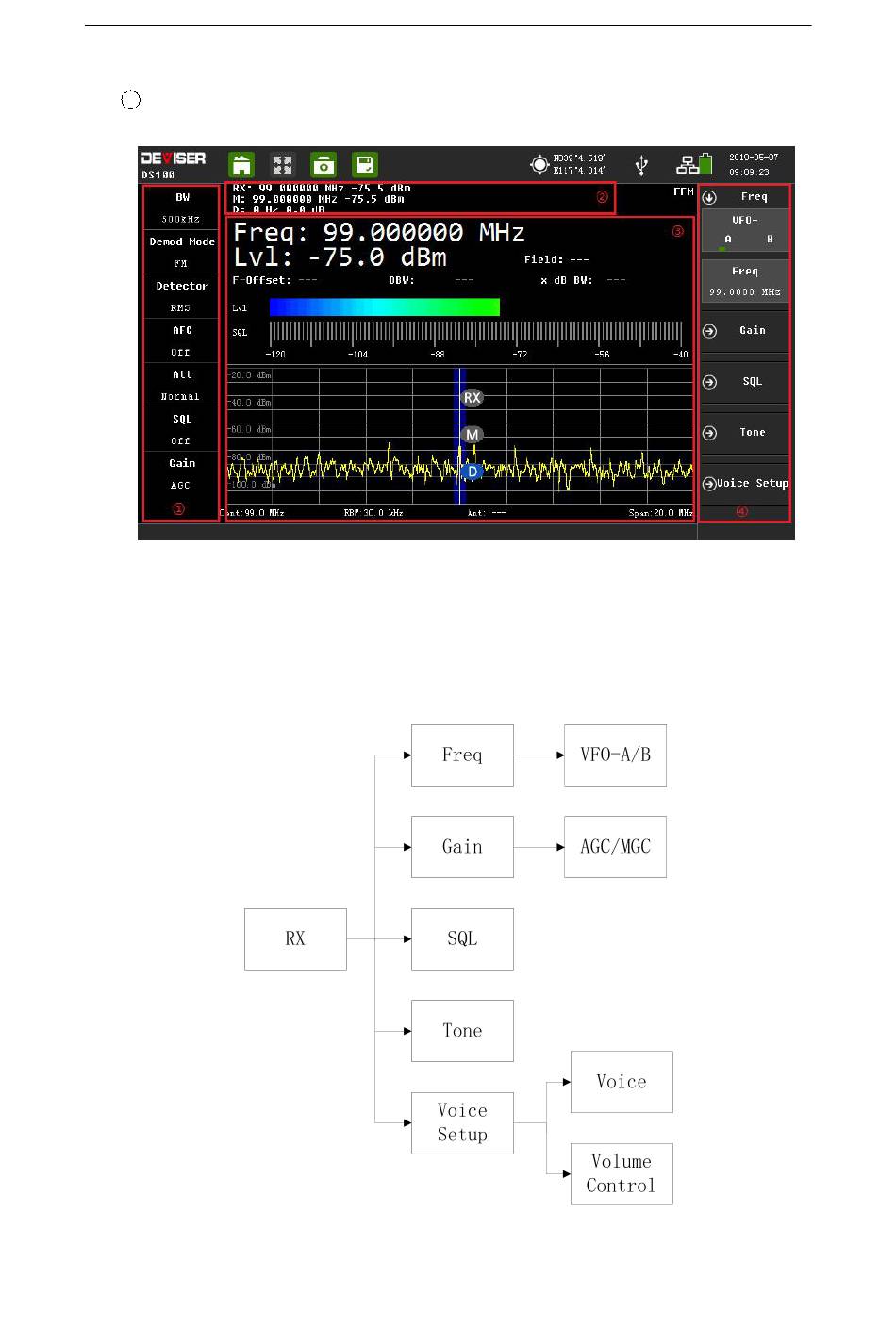Click the down-arrow icon beside Freq header
Screen dimensions: 896x1328
coord(710,197)
